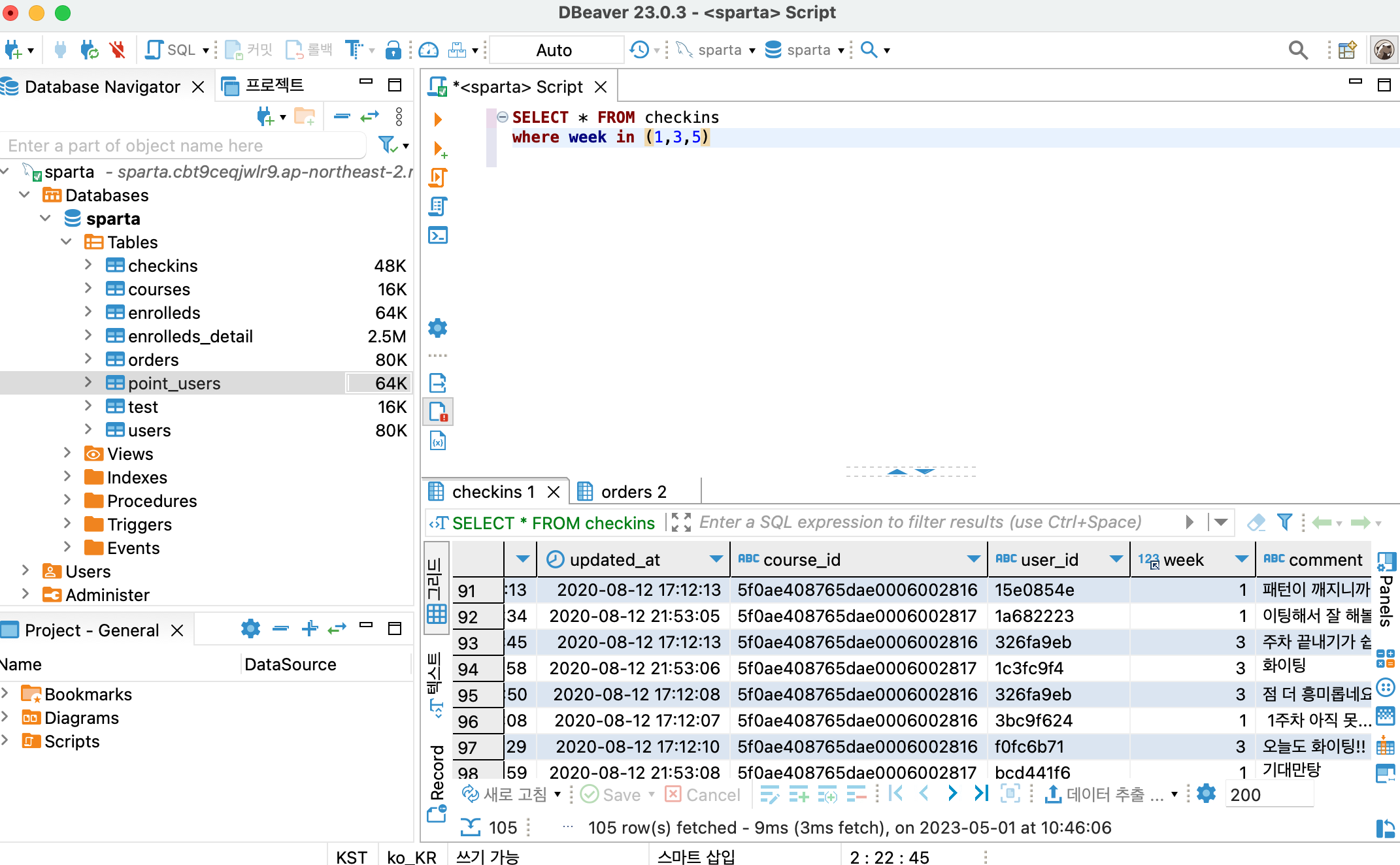Image resolution: width=1400 pixels, height=865 pixels.
Task: Click the variables panel icon
Action: coord(438,441)
